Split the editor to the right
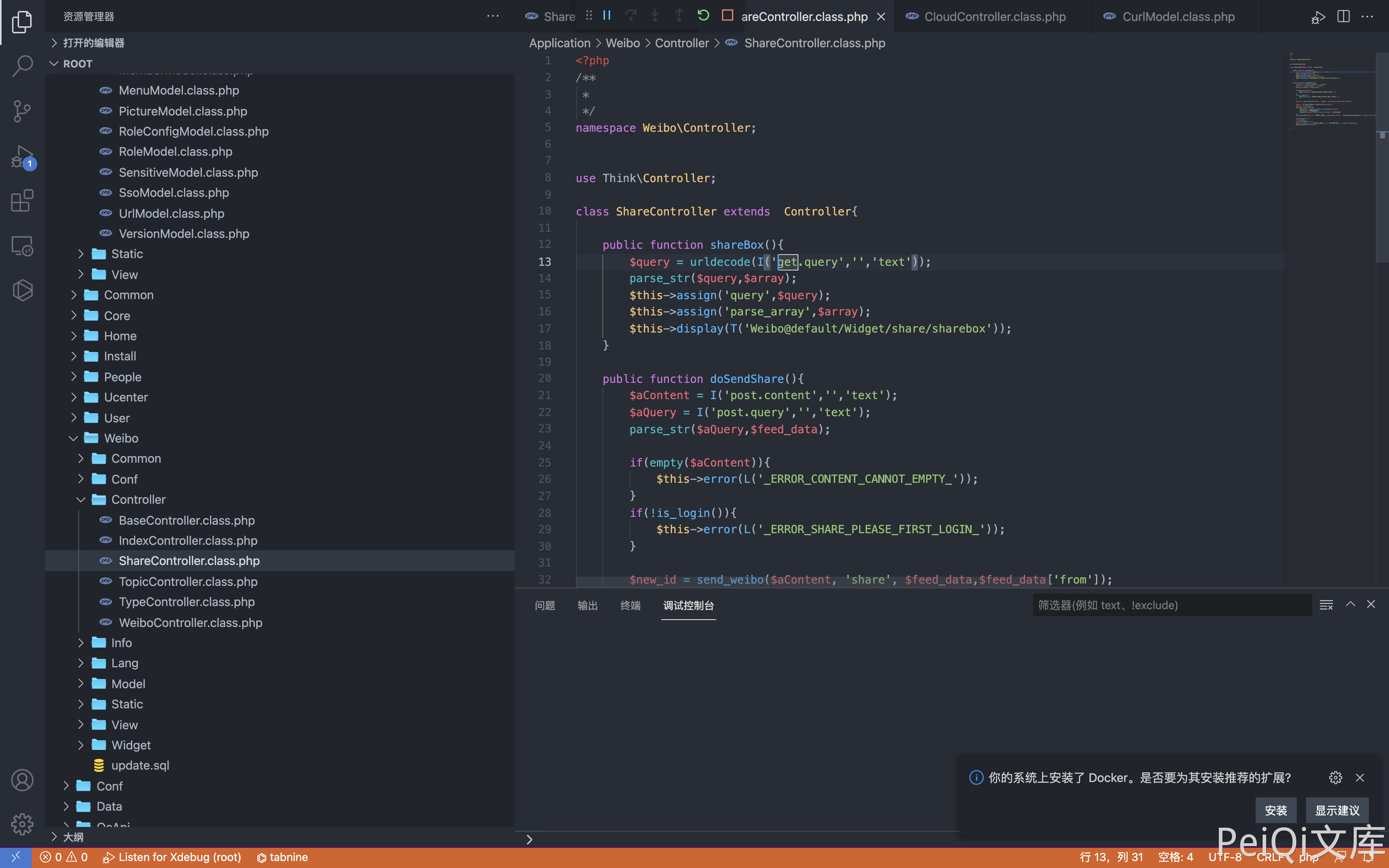 coord(1343,17)
